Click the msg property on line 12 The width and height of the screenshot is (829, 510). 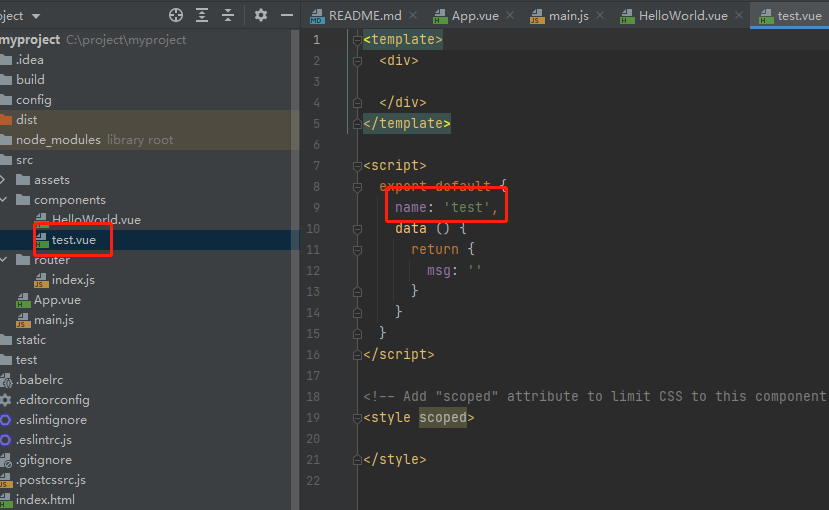[439, 271]
